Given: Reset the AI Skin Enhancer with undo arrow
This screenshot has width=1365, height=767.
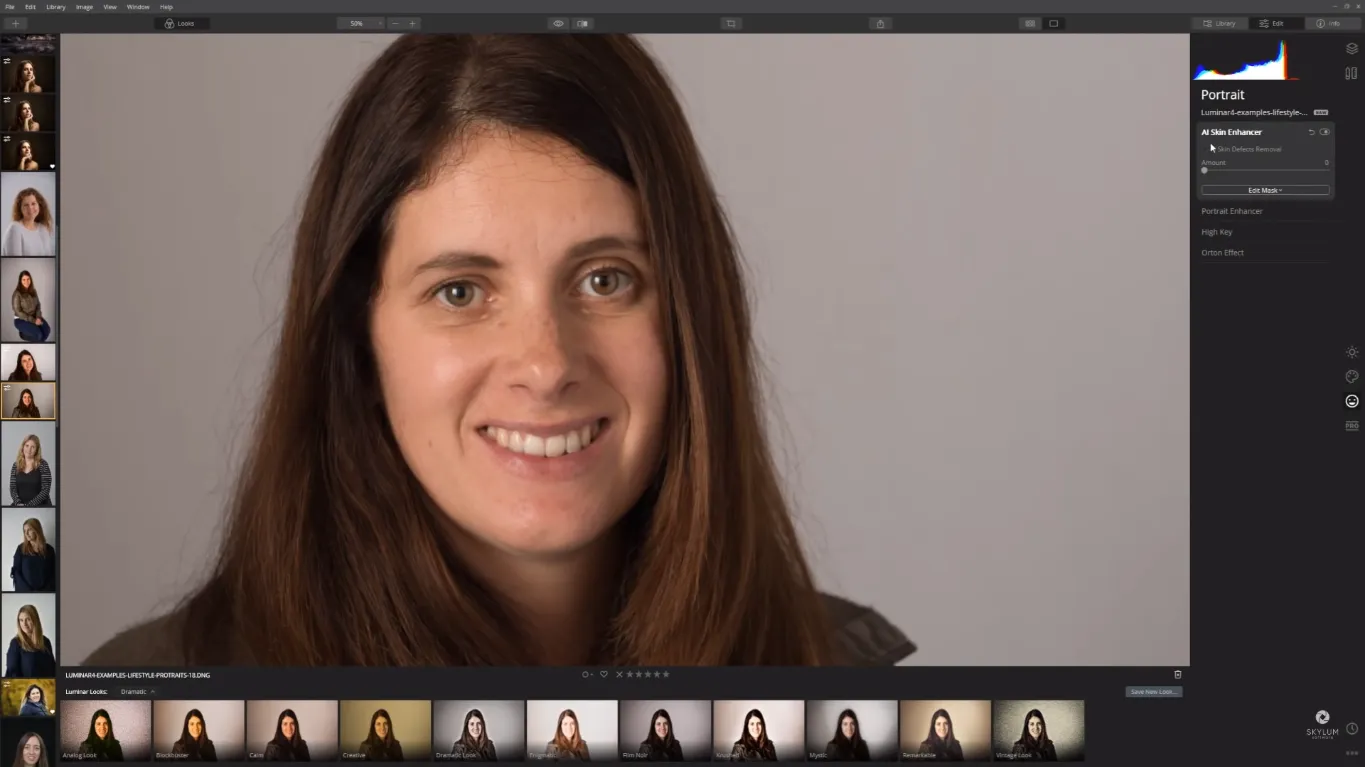Looking at the screenshot, I should click(1311, 132).
